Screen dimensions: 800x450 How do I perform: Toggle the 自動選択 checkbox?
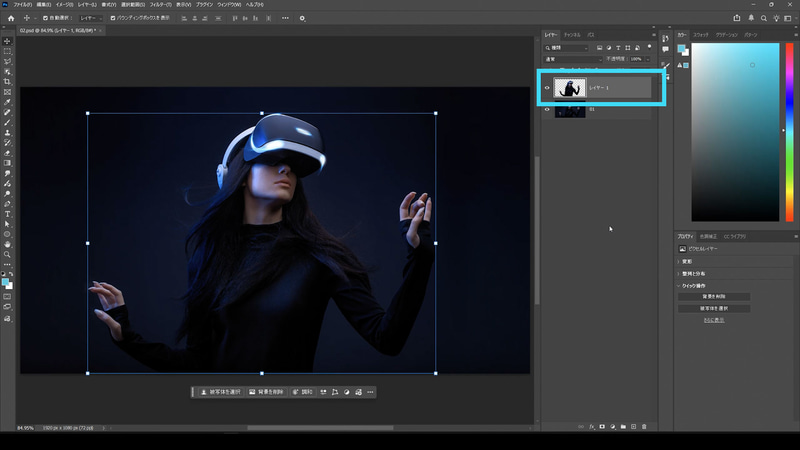[46, 18]
